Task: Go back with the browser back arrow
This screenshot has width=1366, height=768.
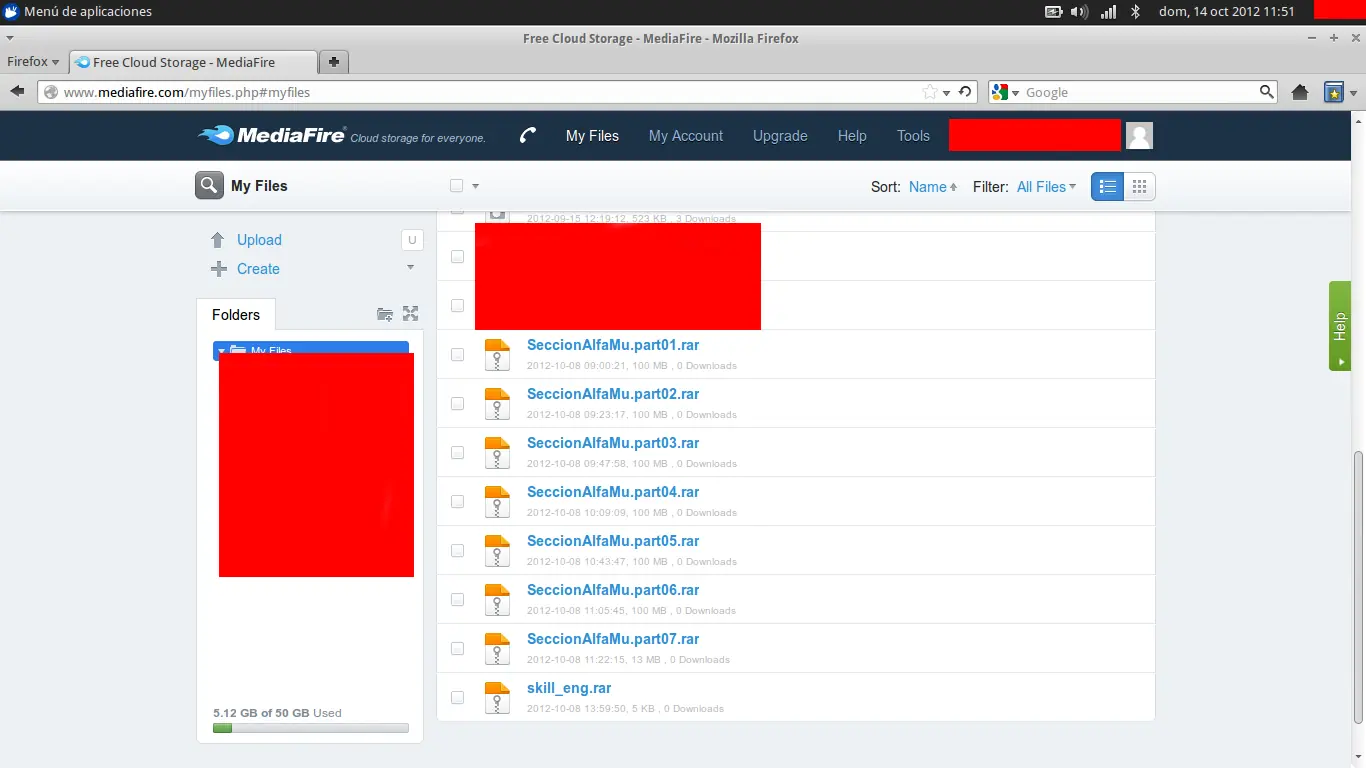Action: (x=17, y=92)
